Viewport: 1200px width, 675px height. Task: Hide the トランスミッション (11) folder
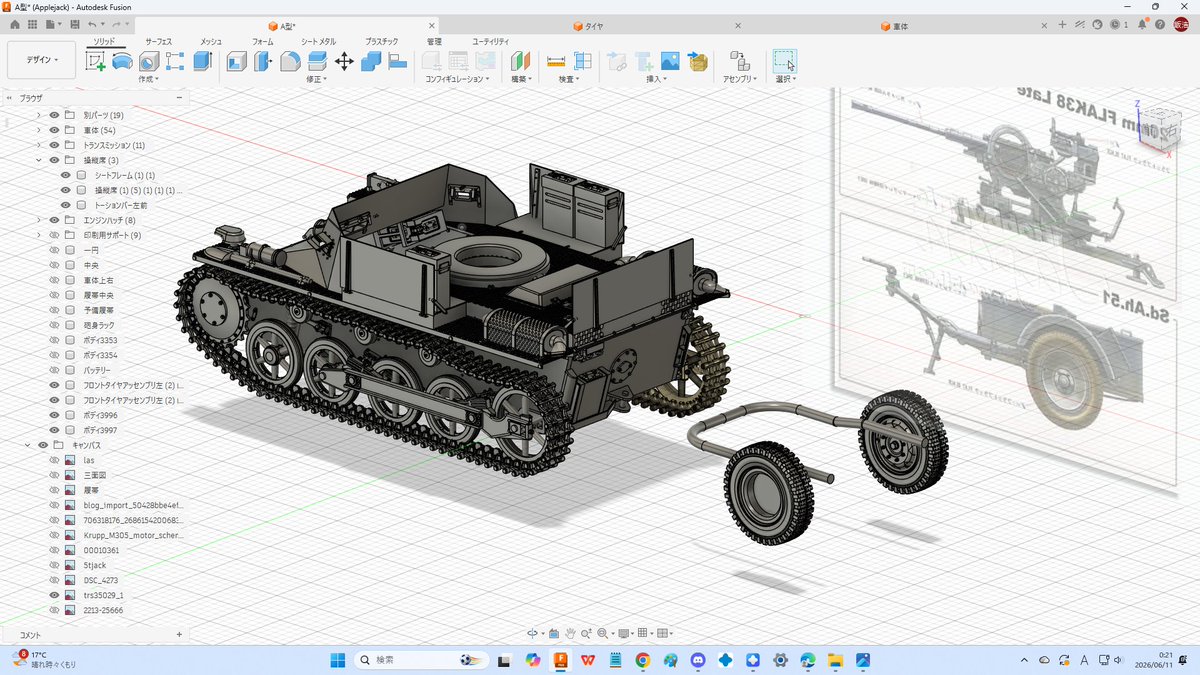[54, 145]
